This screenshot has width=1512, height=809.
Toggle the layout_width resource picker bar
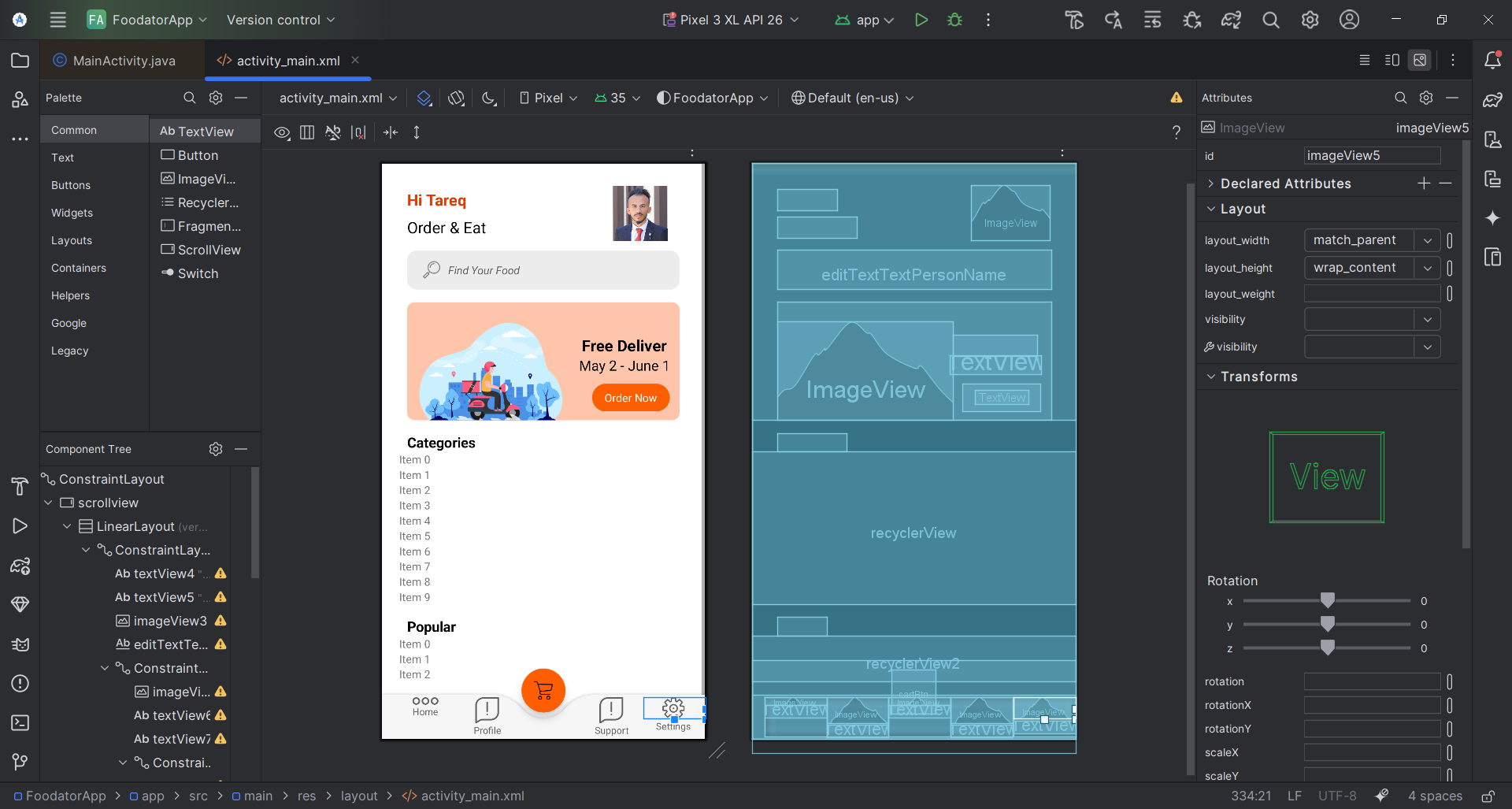click(1450, 240)
